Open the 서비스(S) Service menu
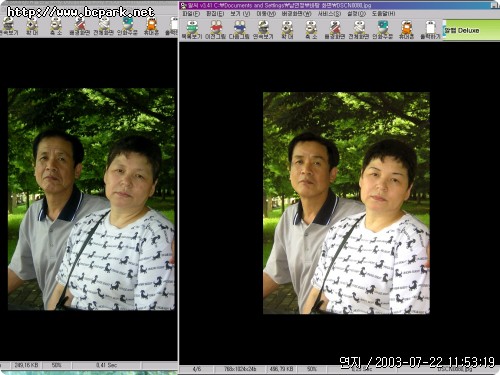The height and width of the screenshot is (375, 500). coord(329,14)
